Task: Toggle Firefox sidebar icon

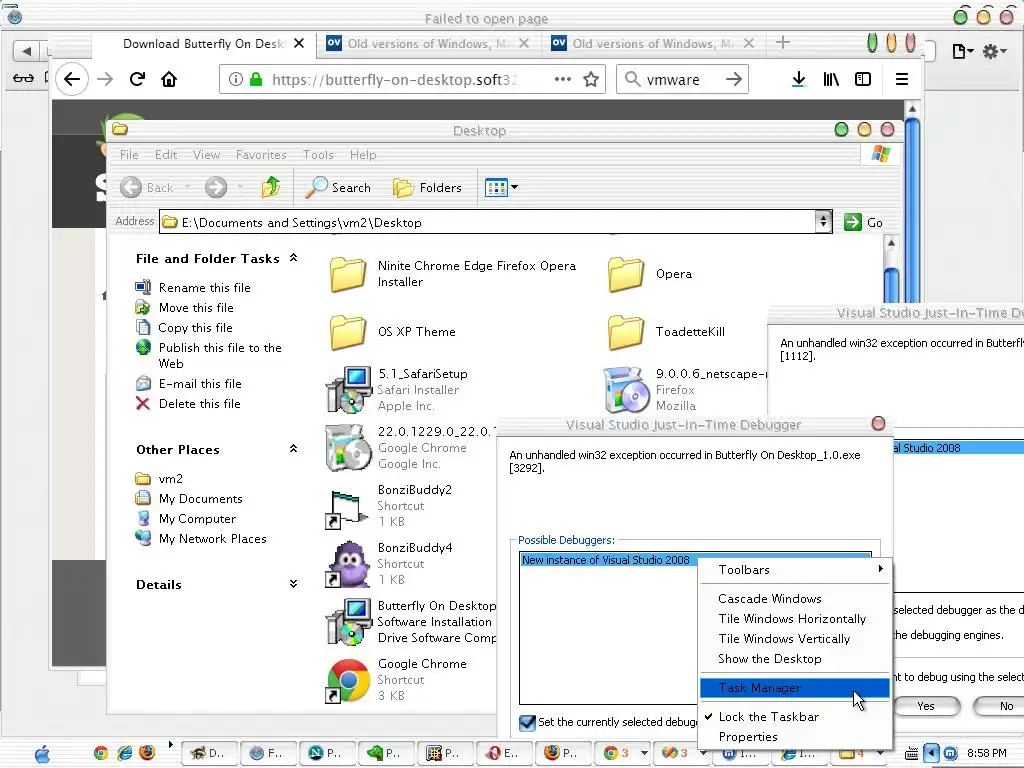Action: [x=863, y=79]
